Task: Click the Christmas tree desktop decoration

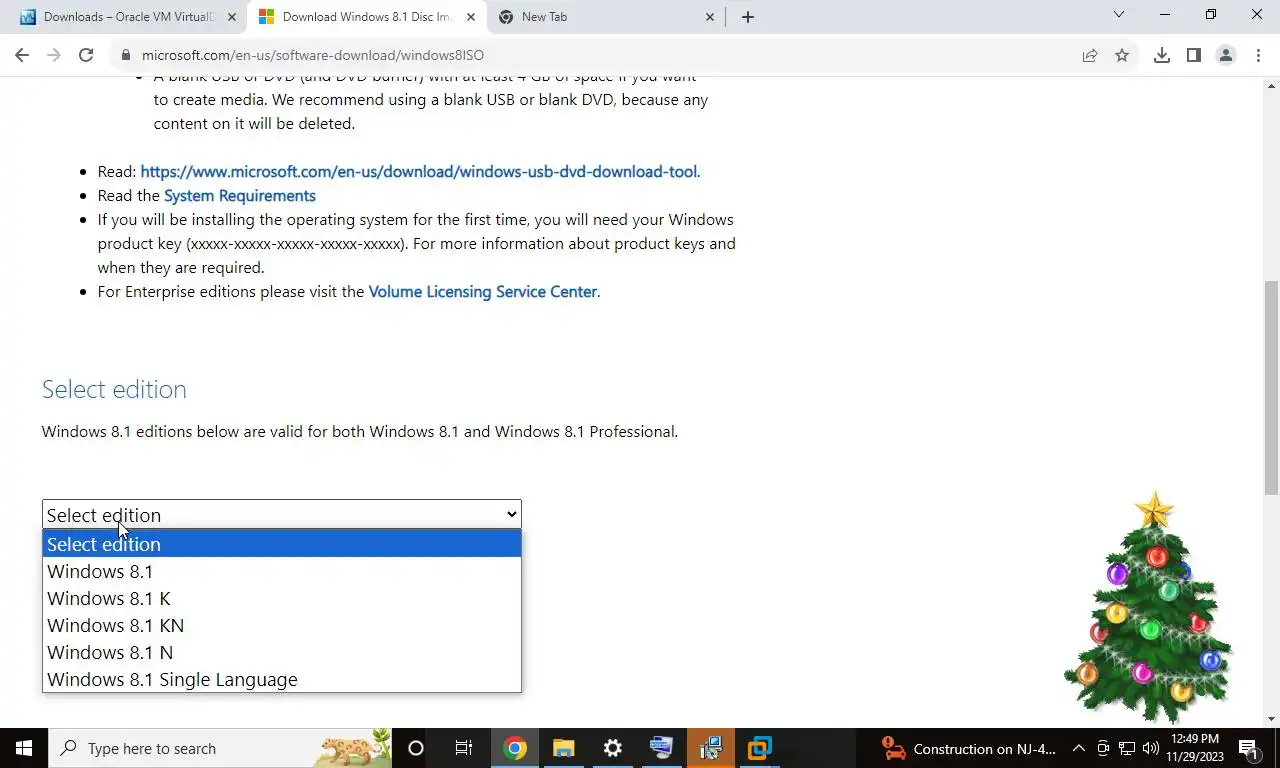Action: click(1149, 607)
